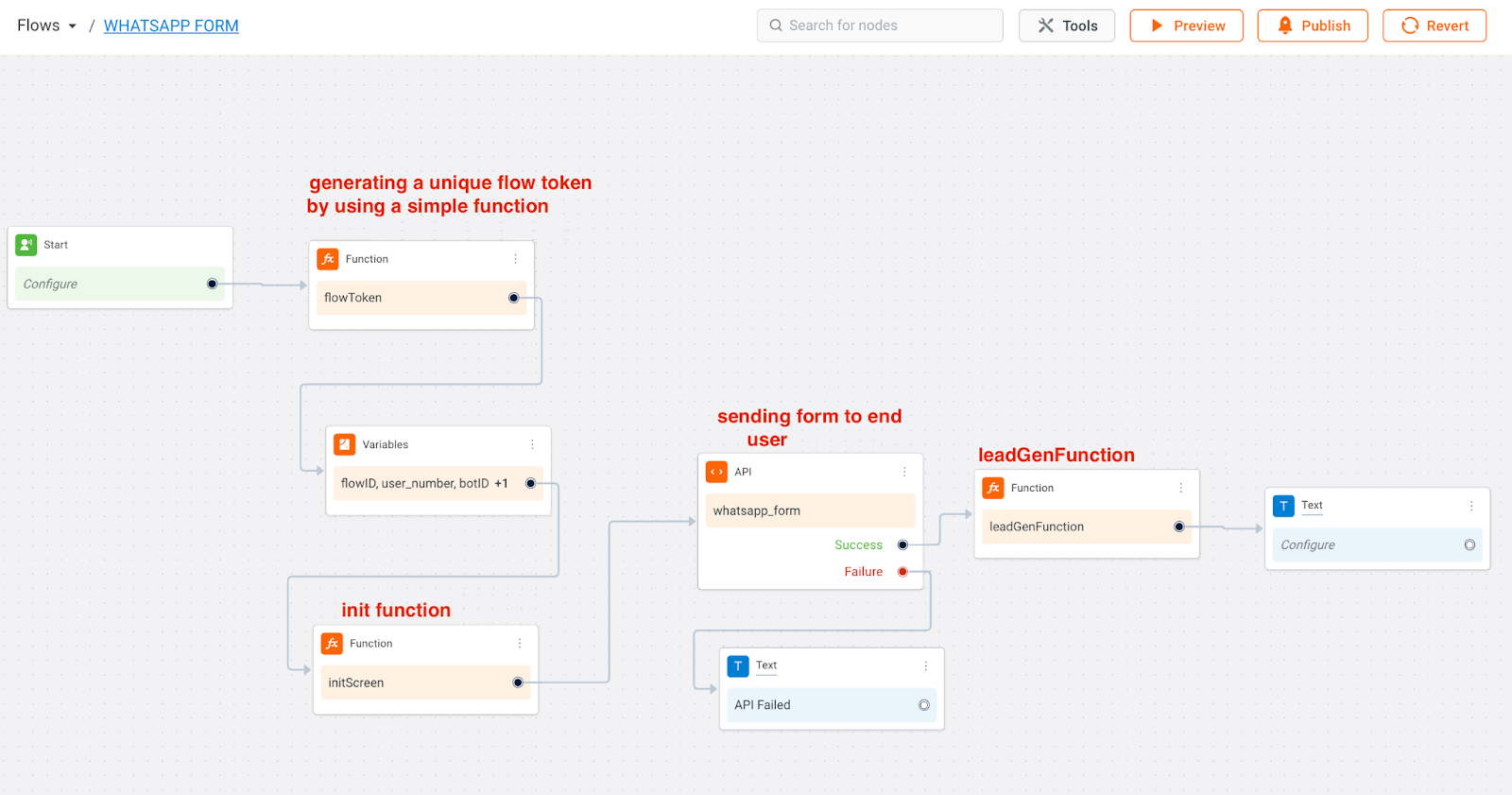Click the flowToken output connector dot
1512x795 pixels.
point(513,298)
